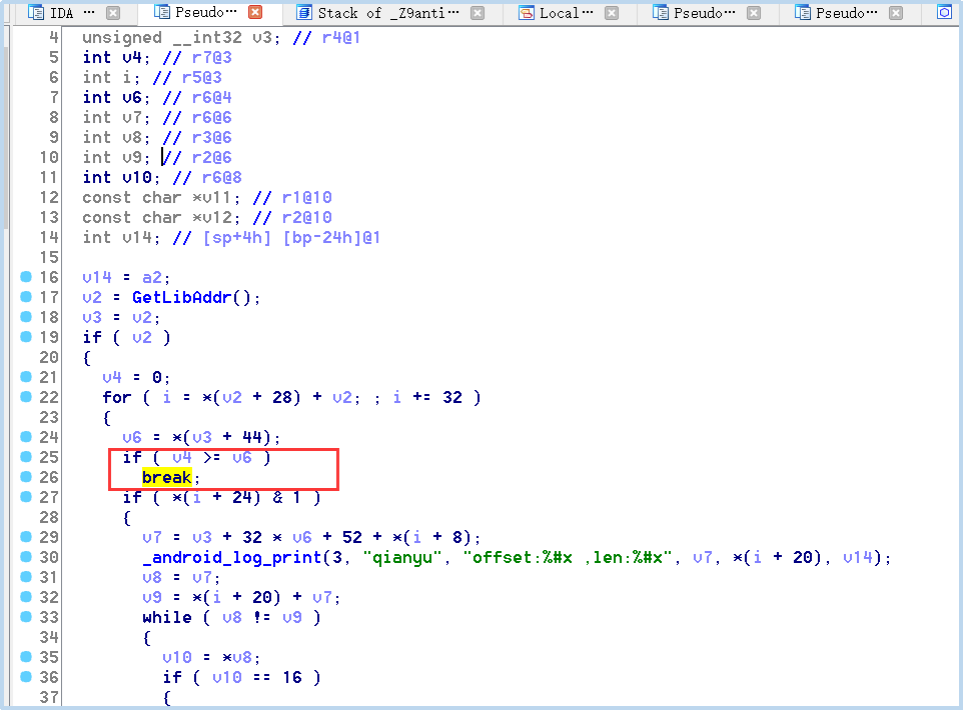Click the "qianyu" string literal

point(403,557)
